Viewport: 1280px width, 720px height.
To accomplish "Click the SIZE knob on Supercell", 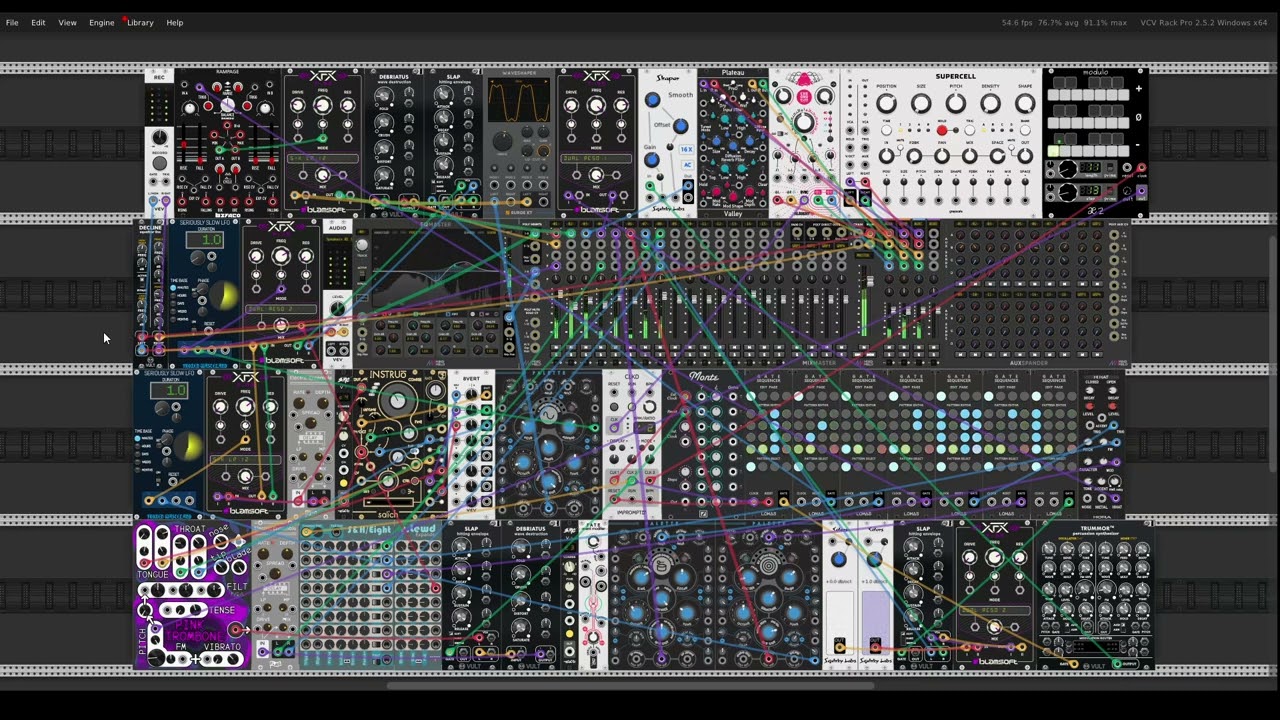I will point(921,104).
